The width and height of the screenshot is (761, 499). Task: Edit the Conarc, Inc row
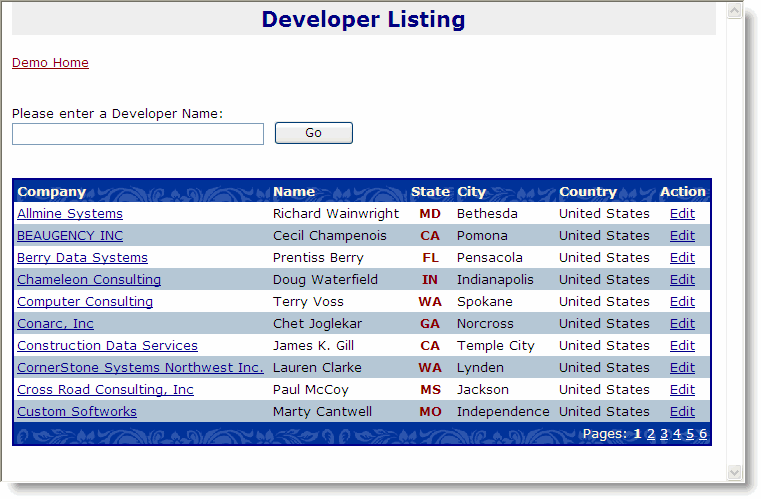(x=682, y=324)
